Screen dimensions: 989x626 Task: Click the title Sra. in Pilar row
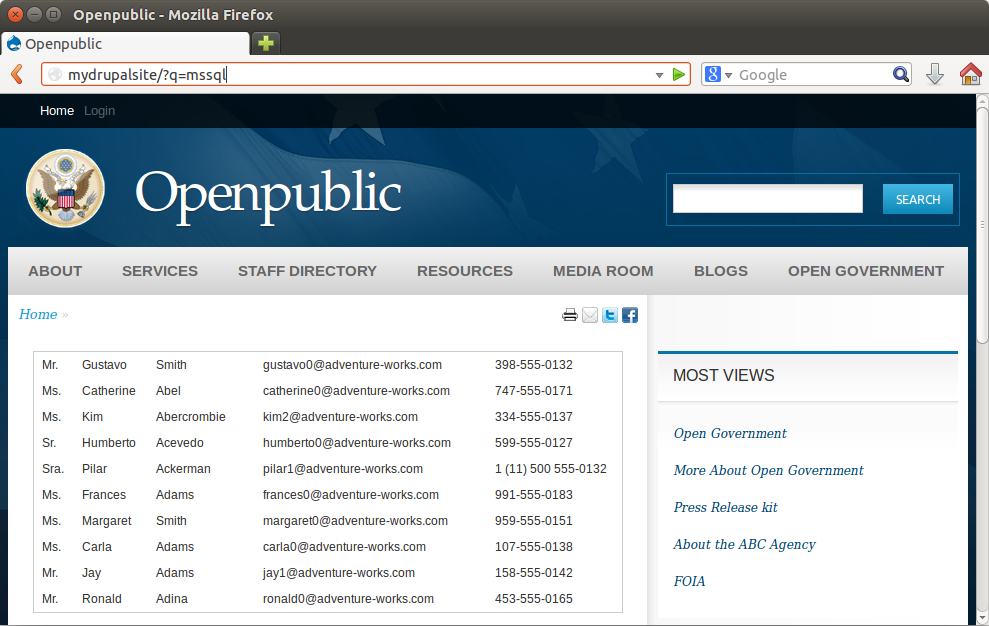pos(53,469)
